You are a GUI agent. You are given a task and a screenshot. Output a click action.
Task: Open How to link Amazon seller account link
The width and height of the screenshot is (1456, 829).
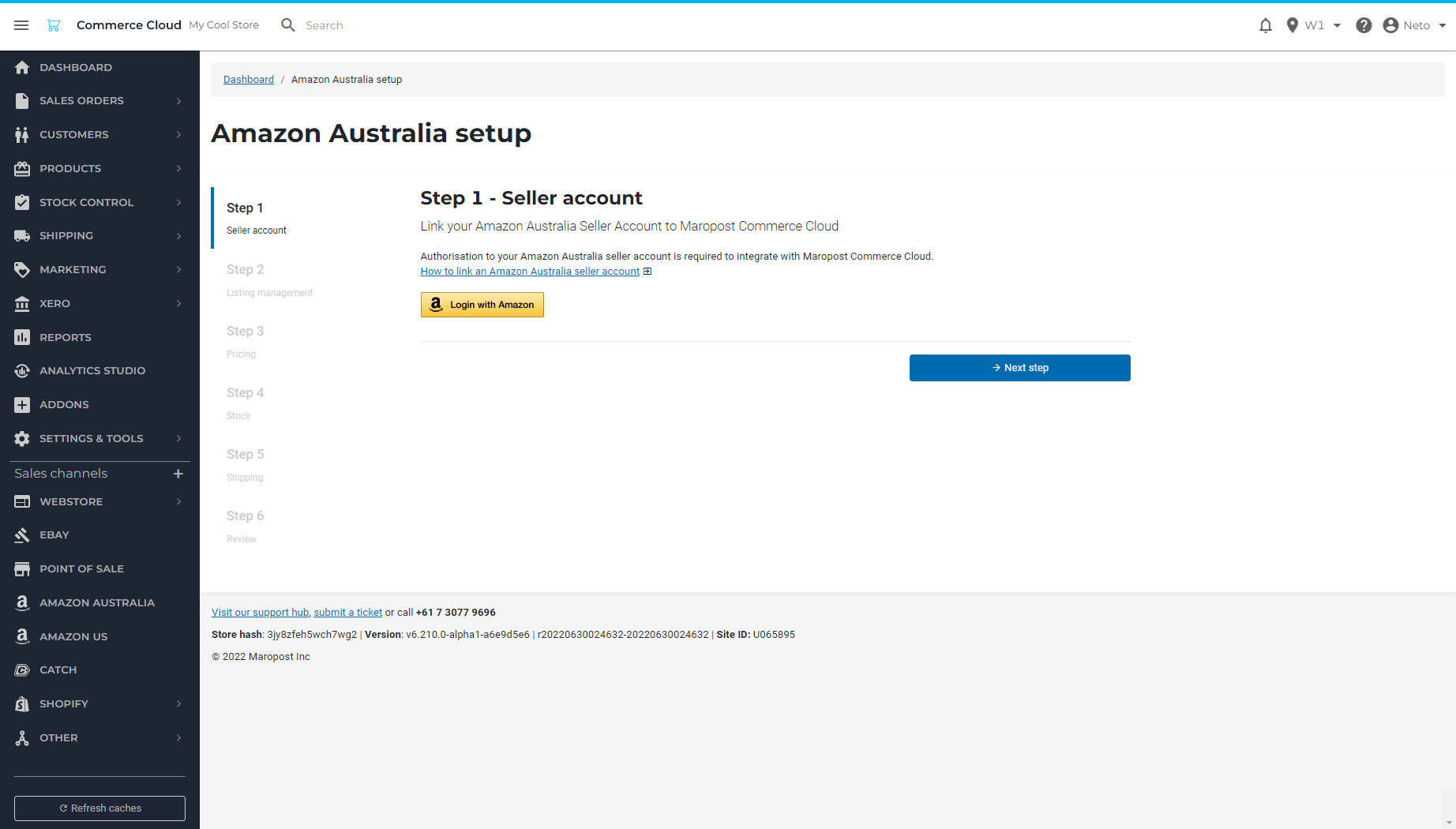(530, 272)
